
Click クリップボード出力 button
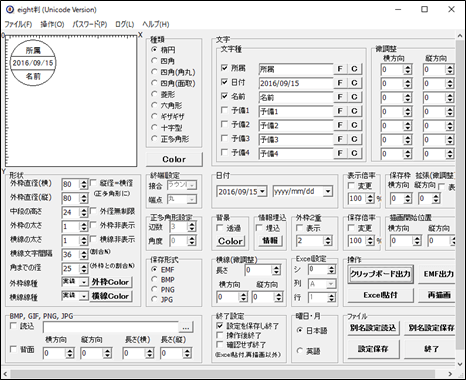(380, 274)
